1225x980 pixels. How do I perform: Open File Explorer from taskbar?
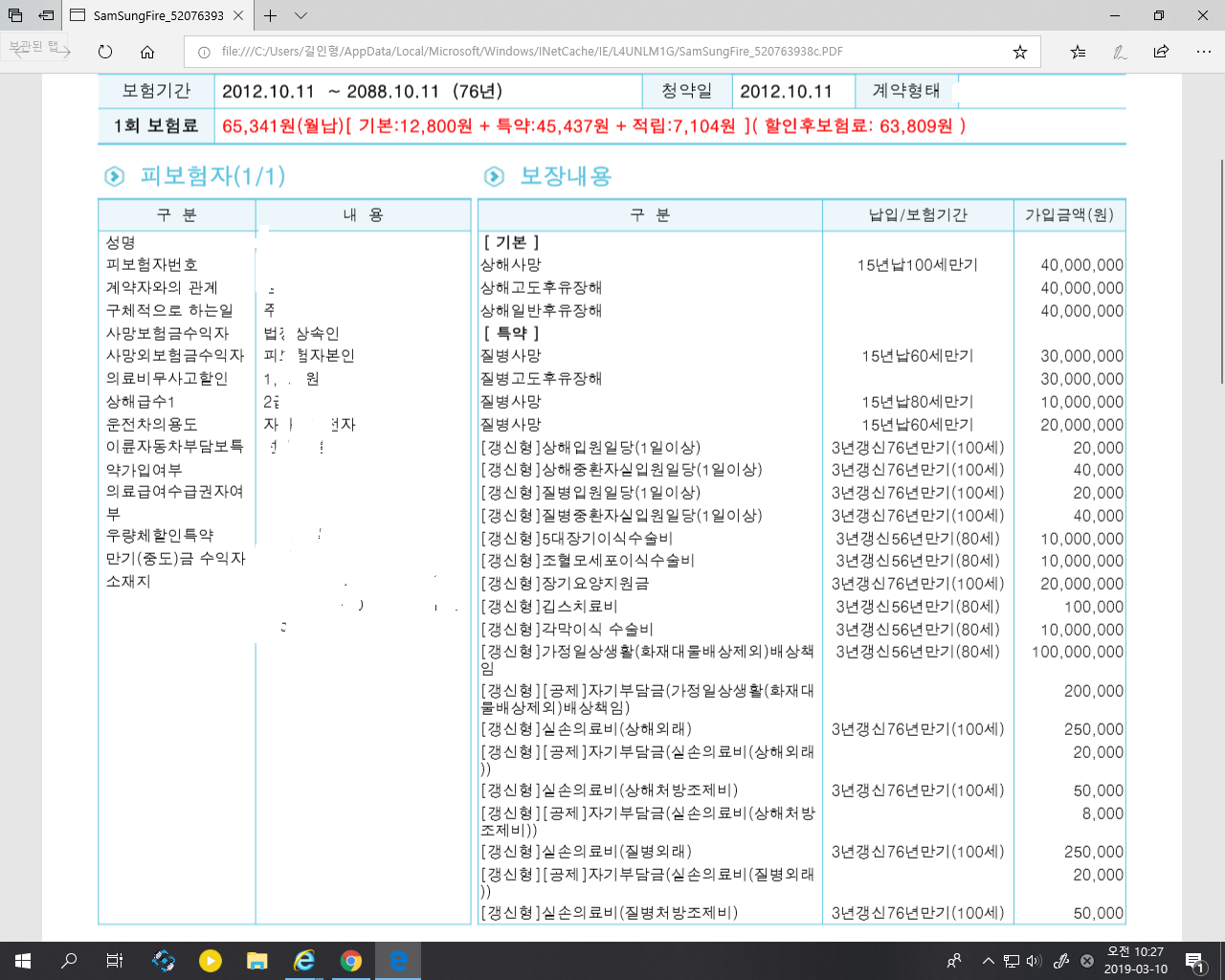[257, 961]
